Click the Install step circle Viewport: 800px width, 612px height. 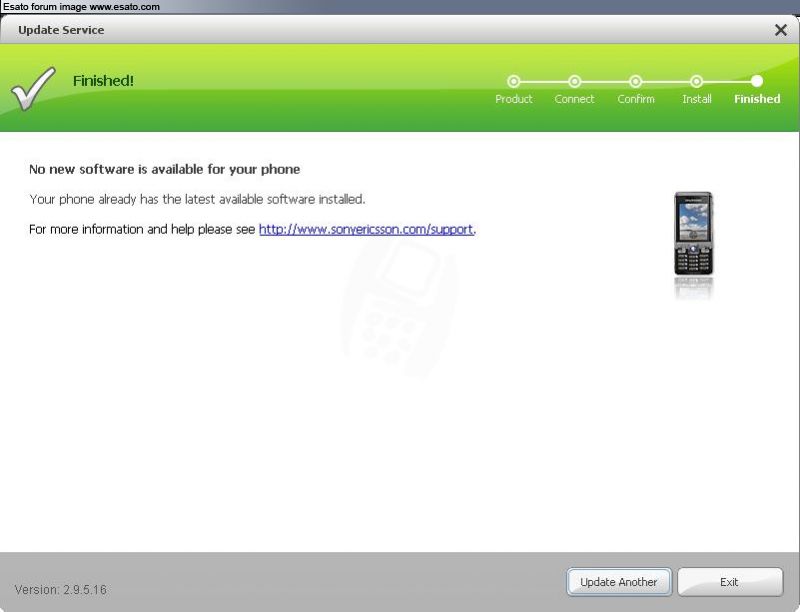click(696, 82)
